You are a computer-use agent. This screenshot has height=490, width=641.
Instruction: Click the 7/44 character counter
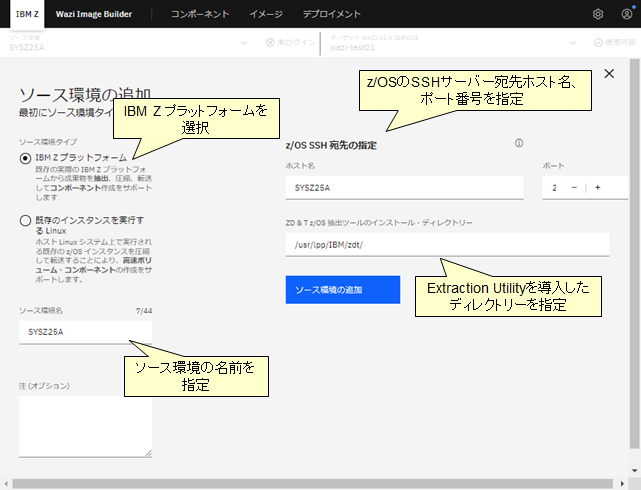click(x=144, y=311)
